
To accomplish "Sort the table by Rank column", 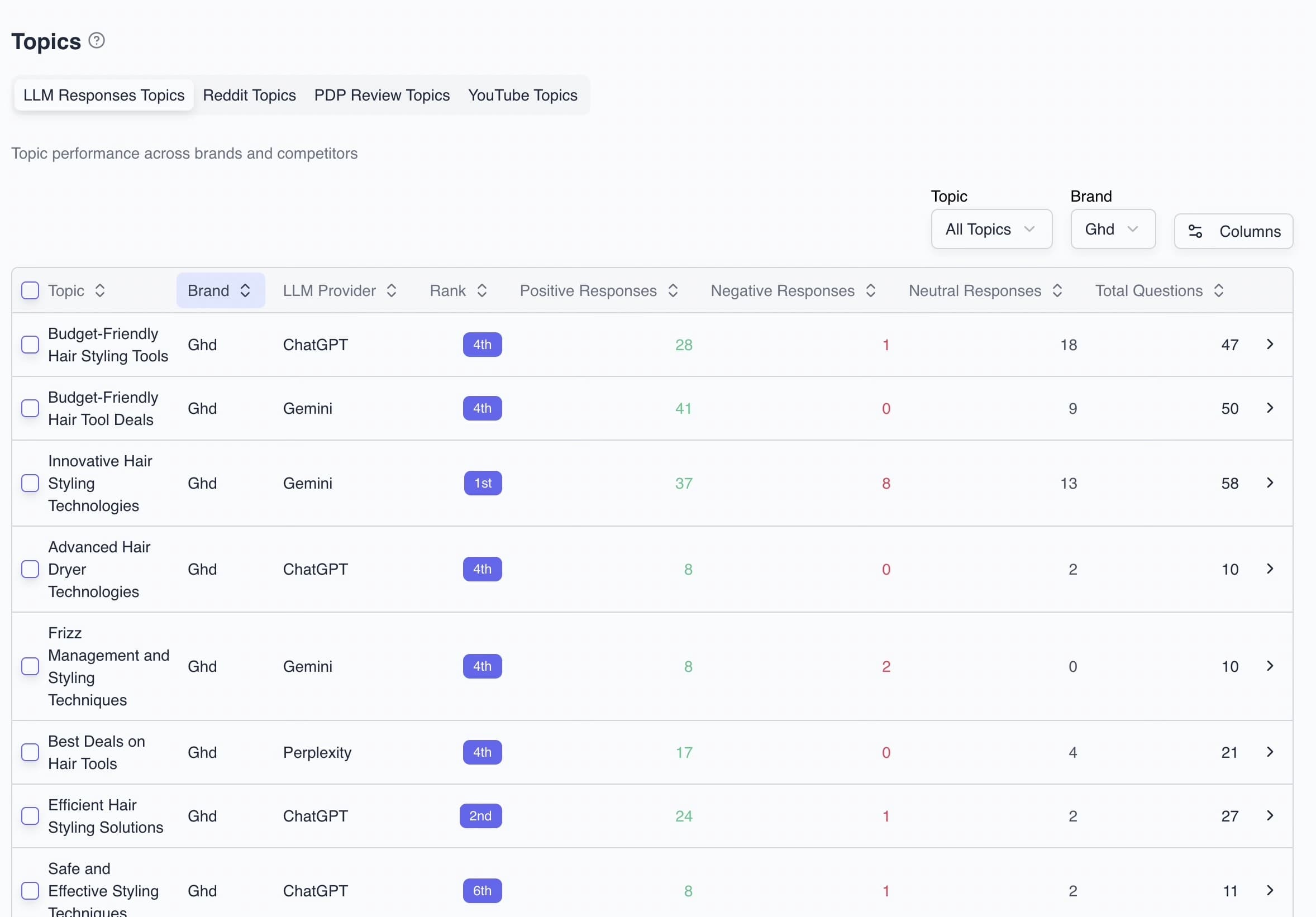I will coord(481,290).
